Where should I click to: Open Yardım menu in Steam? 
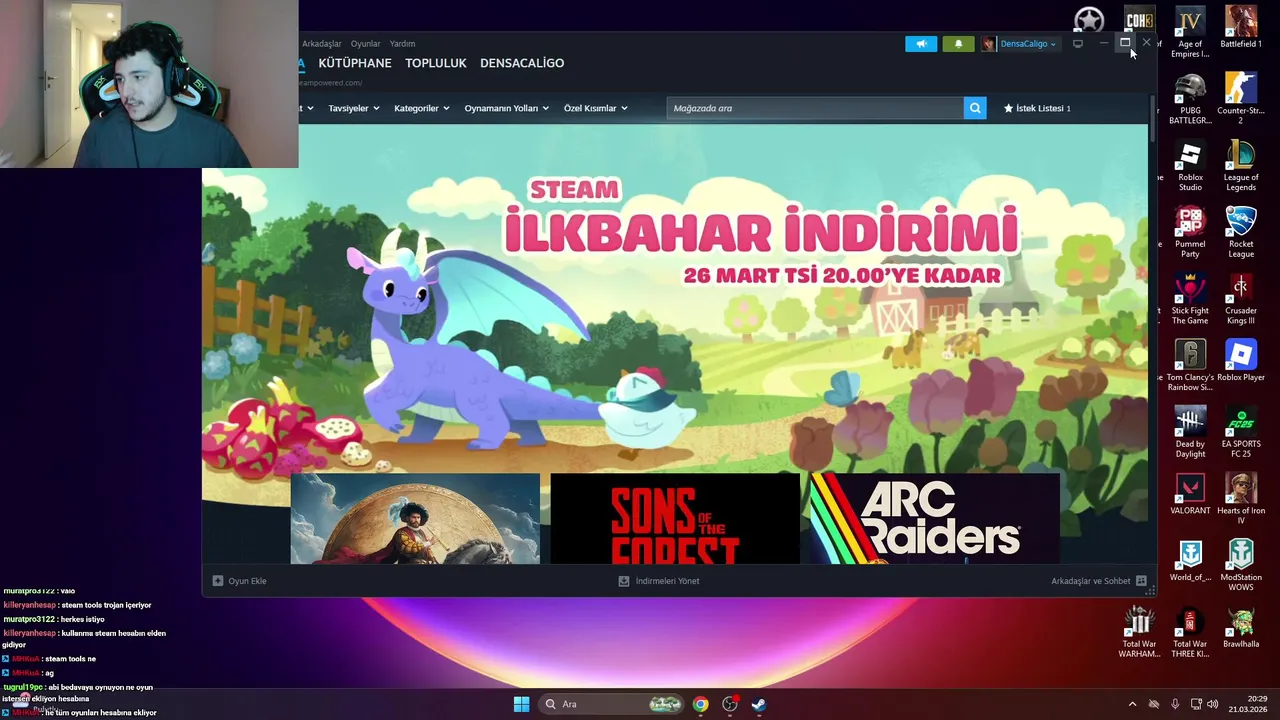402,44
